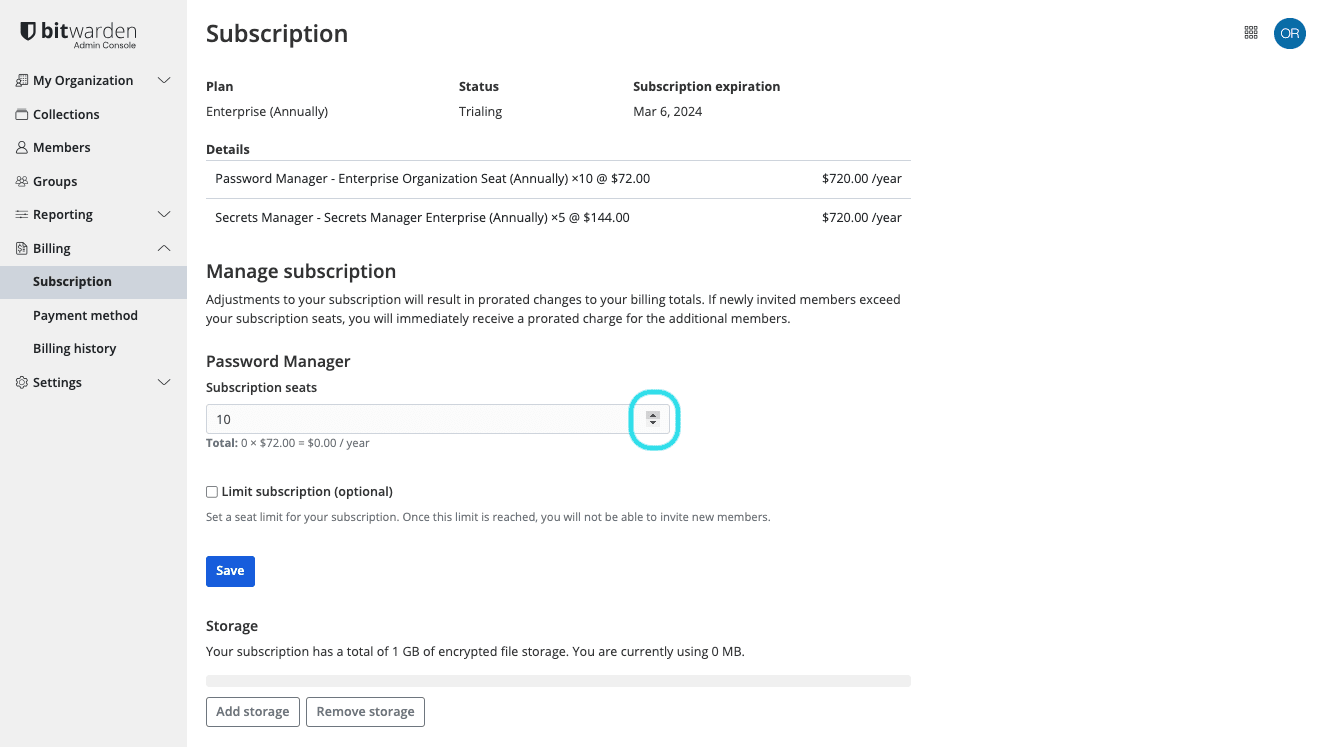Click the Storage section heading
Image resolution: width=1329 pixels, height=747 pixels.
[x=232, y=626]
